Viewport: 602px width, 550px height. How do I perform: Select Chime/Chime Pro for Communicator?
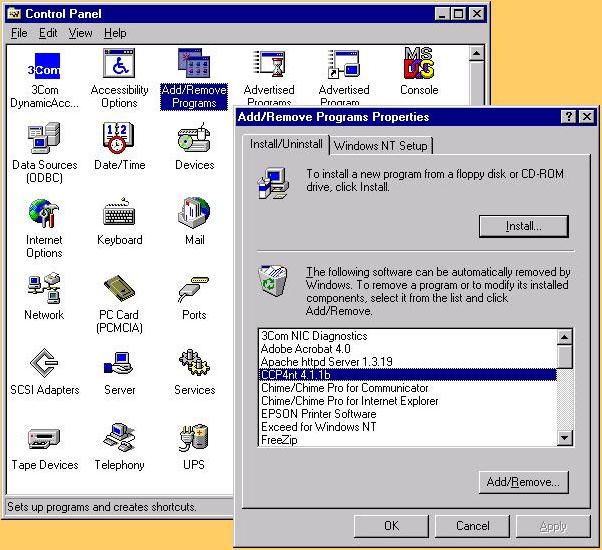click(407, 388)
